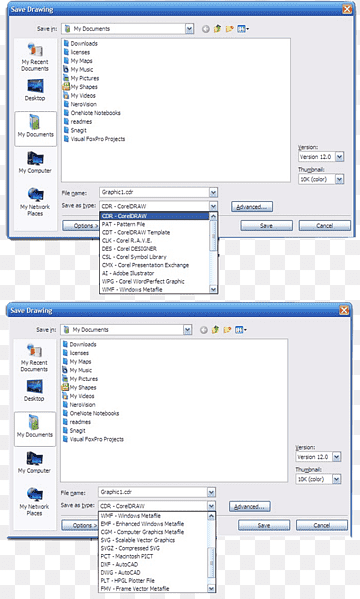The width and height of the screenshot is (360, 599).
Task: Click Cancel button in the top dialog
Action: point(324,225)
